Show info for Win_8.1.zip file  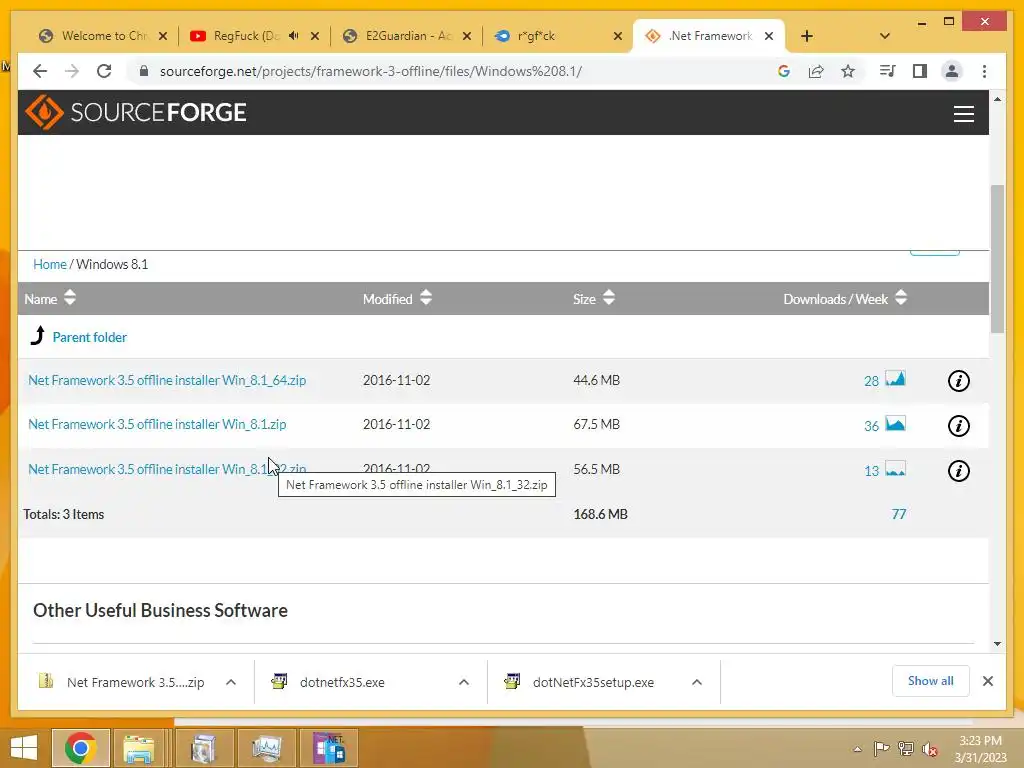coord(958,426)
